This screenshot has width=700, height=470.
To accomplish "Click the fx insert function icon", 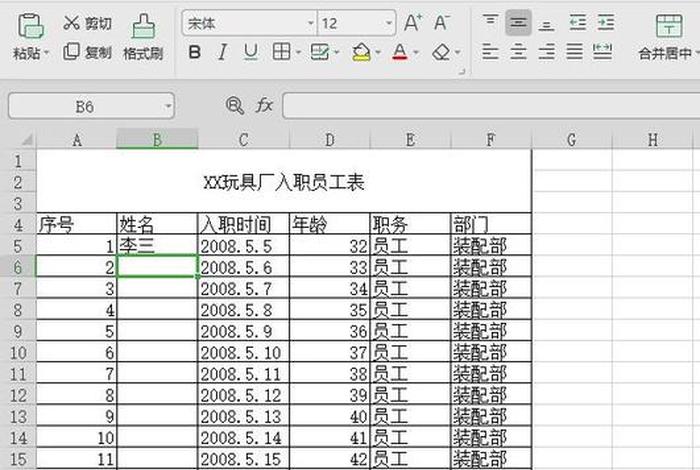I will pos(264,106).
